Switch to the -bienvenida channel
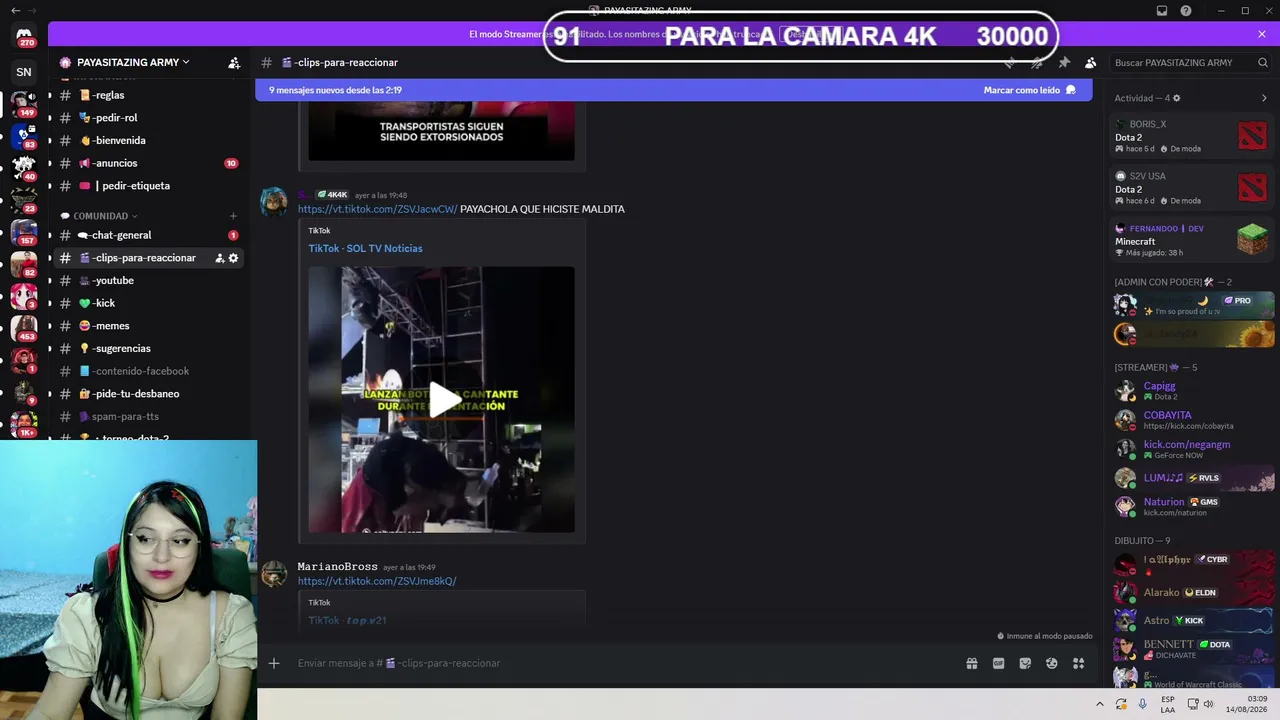The image size is (1280, 720). click(146, 141)
